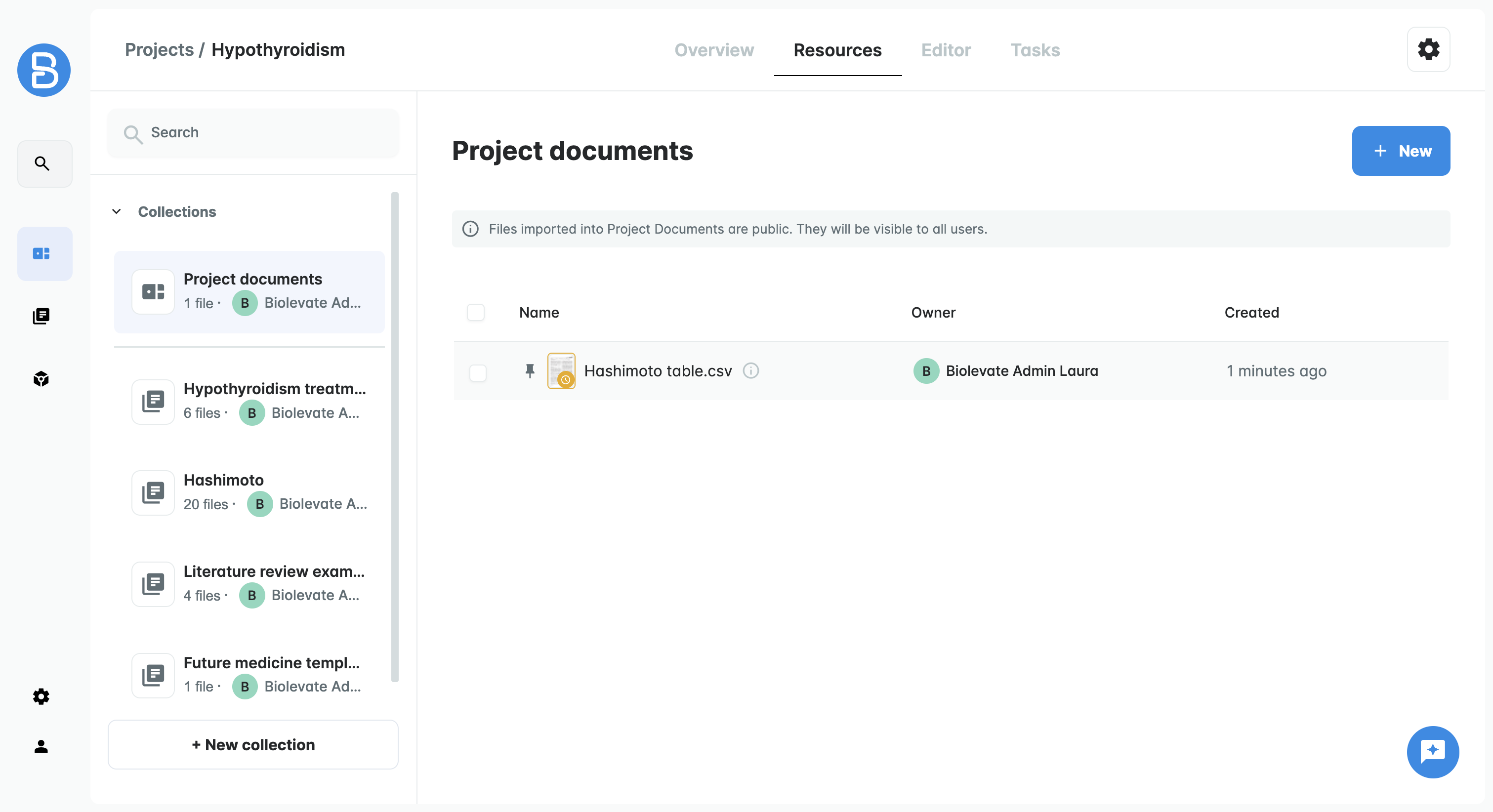Image resolution: width=1493 pixels, height=812 pixels.
Task: Switch to the Editor tab
Action: point(946,50)
